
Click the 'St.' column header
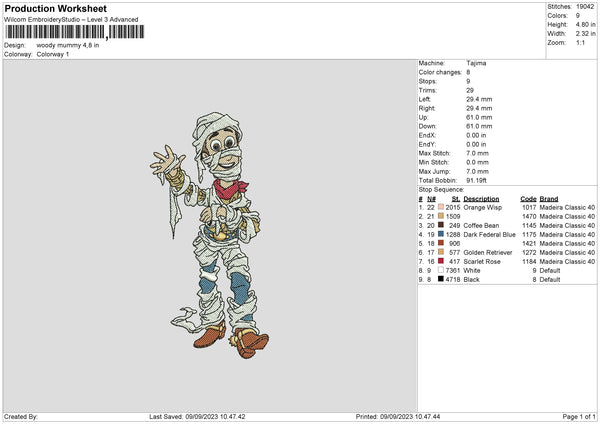tap(456, 199)
